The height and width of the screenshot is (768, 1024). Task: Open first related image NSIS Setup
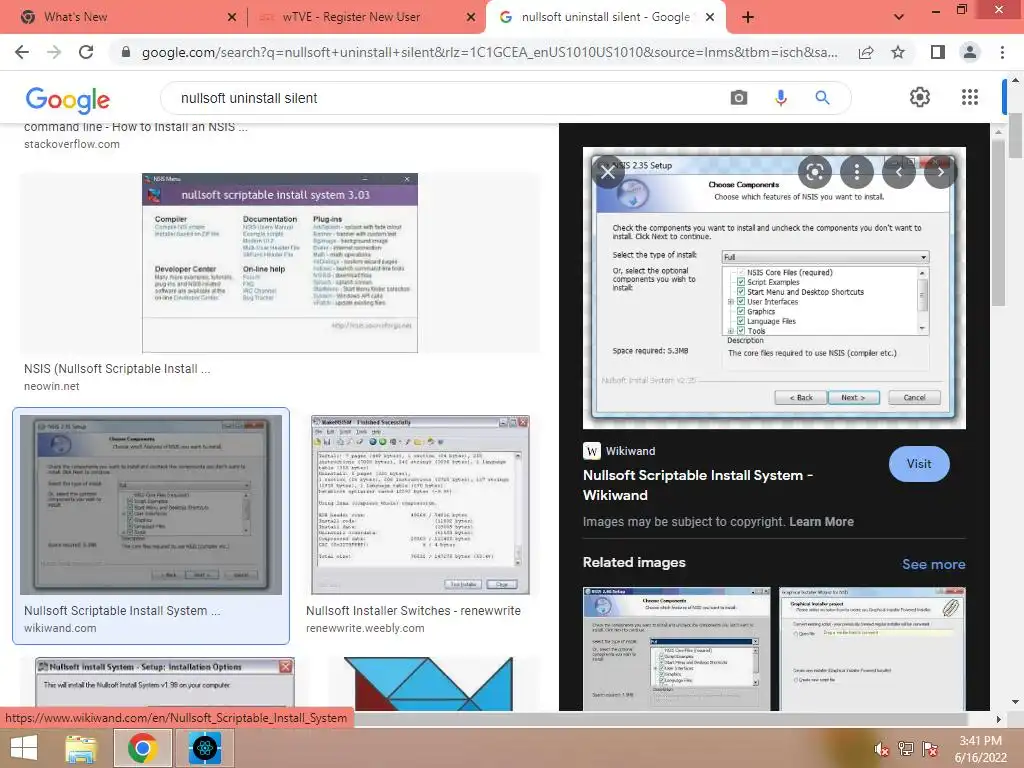point(677,648)
